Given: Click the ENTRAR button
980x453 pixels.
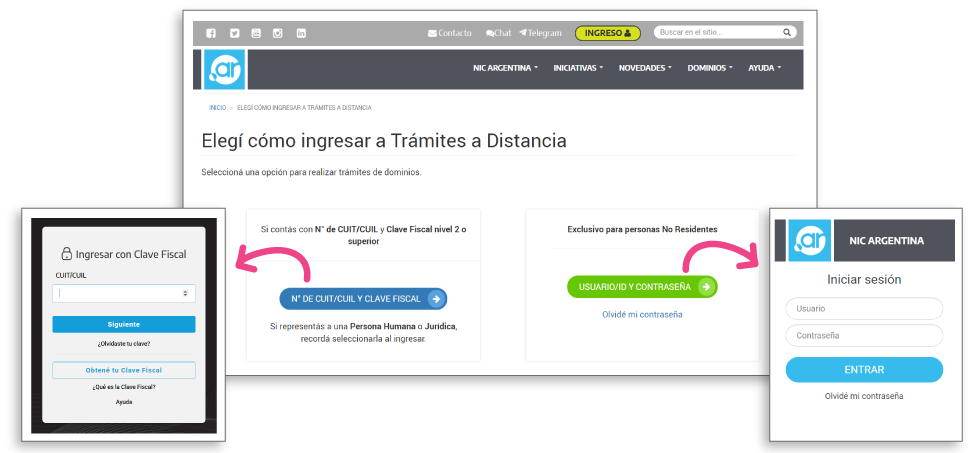Looking at the screenshot, I should tap(864, 370).
